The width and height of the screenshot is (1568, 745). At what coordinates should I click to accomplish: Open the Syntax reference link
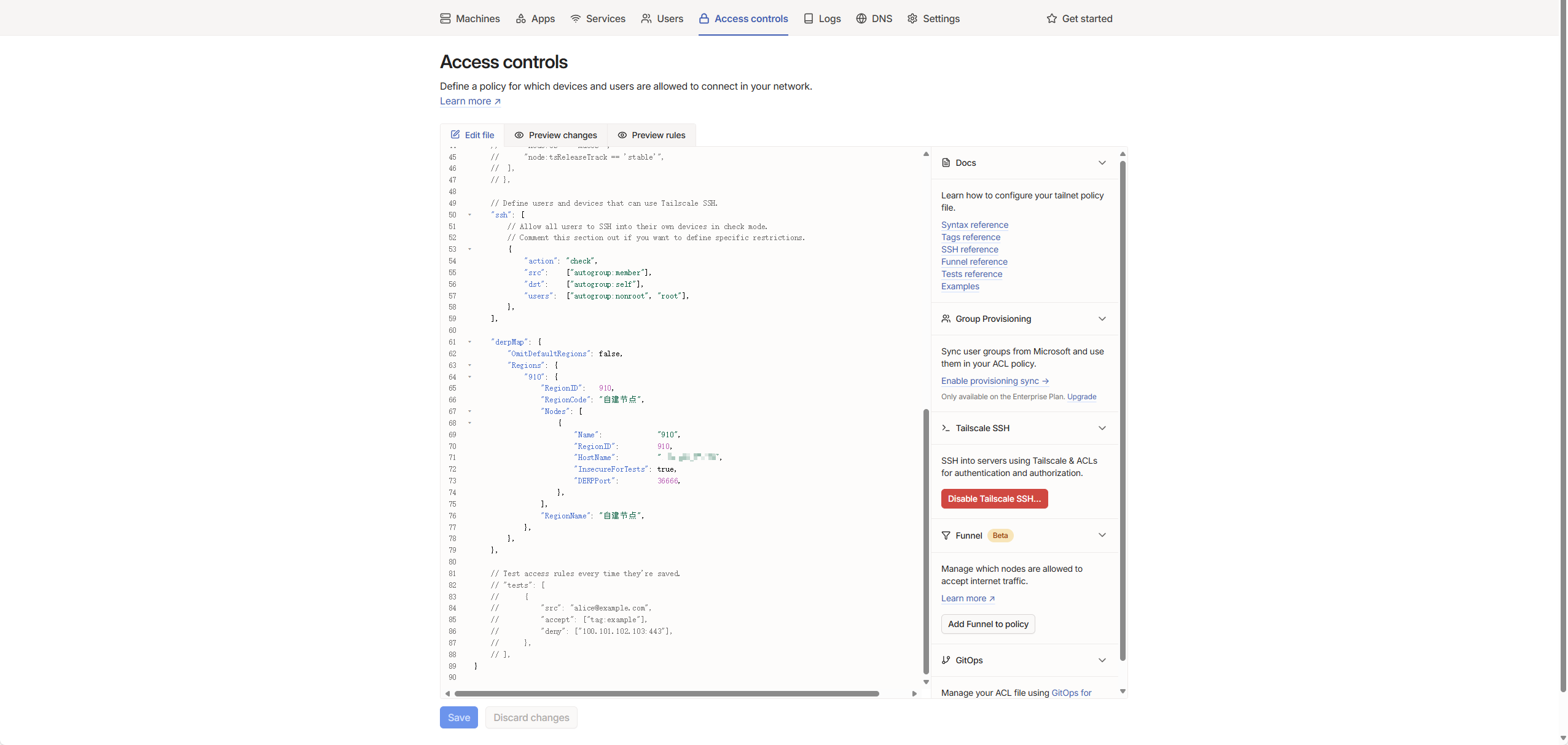(974, 225)
